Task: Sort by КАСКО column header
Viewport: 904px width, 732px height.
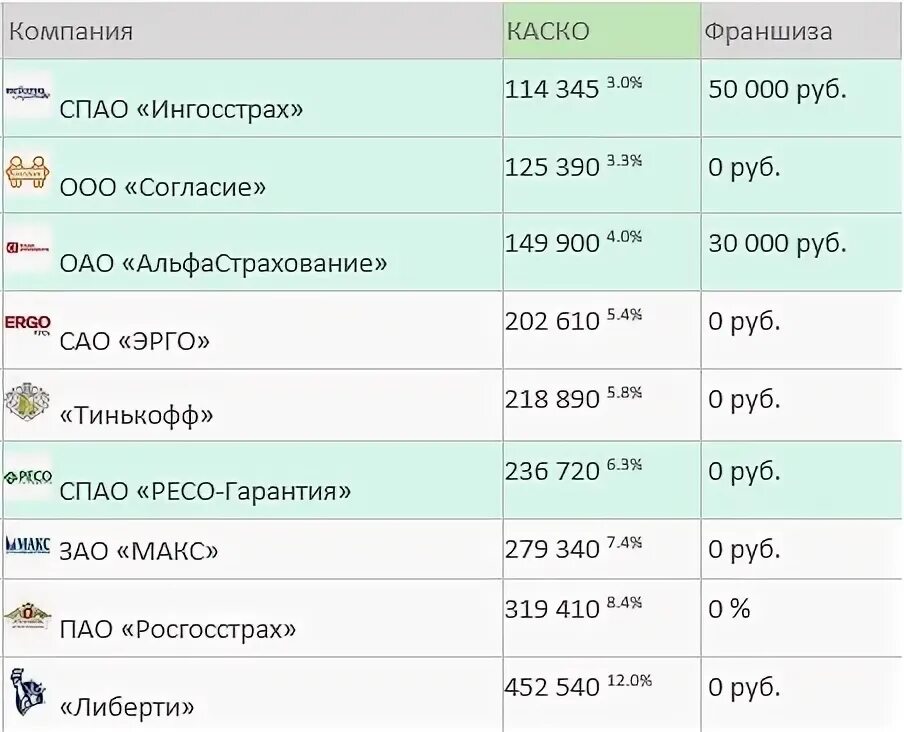Action: pos(548,31)
